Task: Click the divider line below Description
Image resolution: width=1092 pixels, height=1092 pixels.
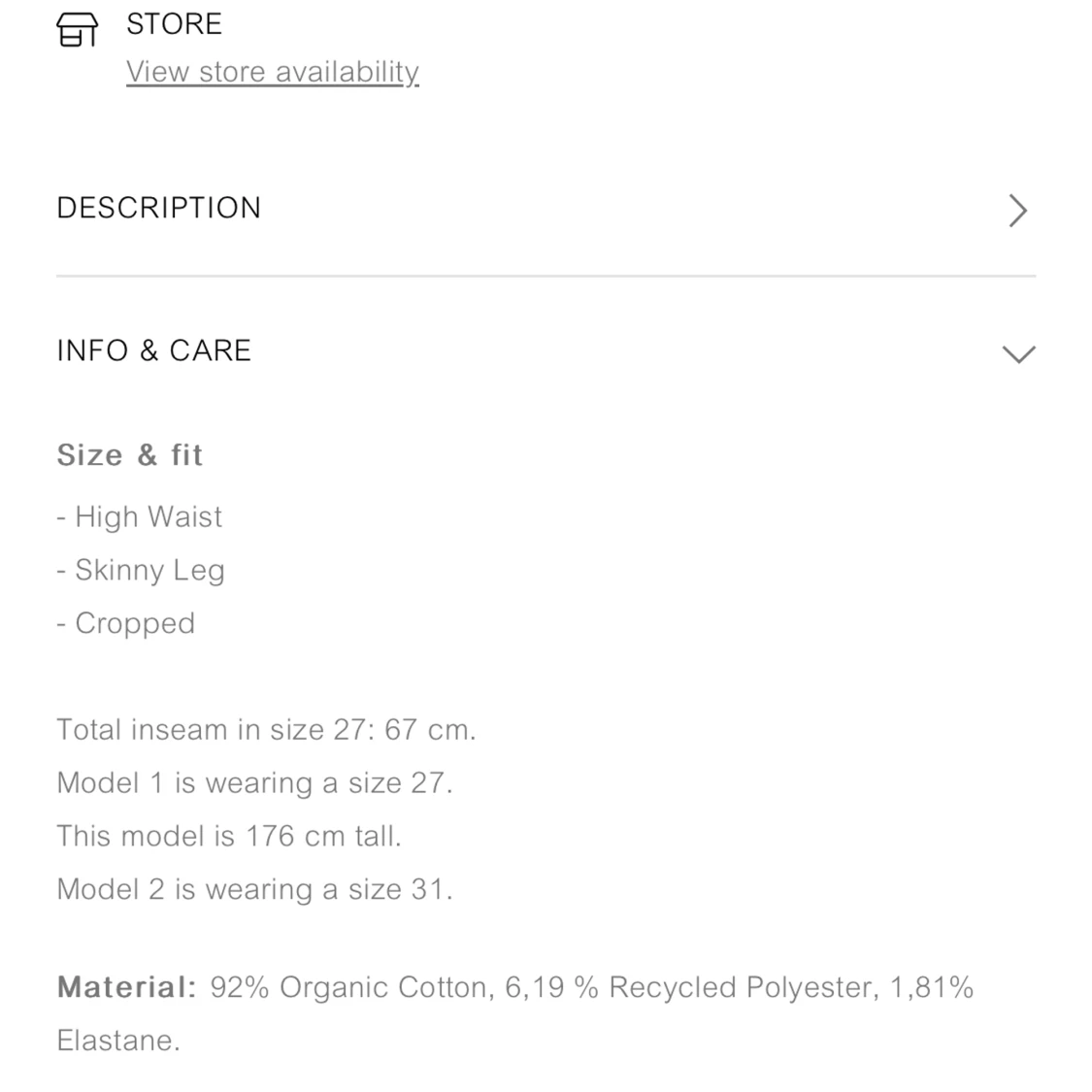Action: click(x=546, y=277)
